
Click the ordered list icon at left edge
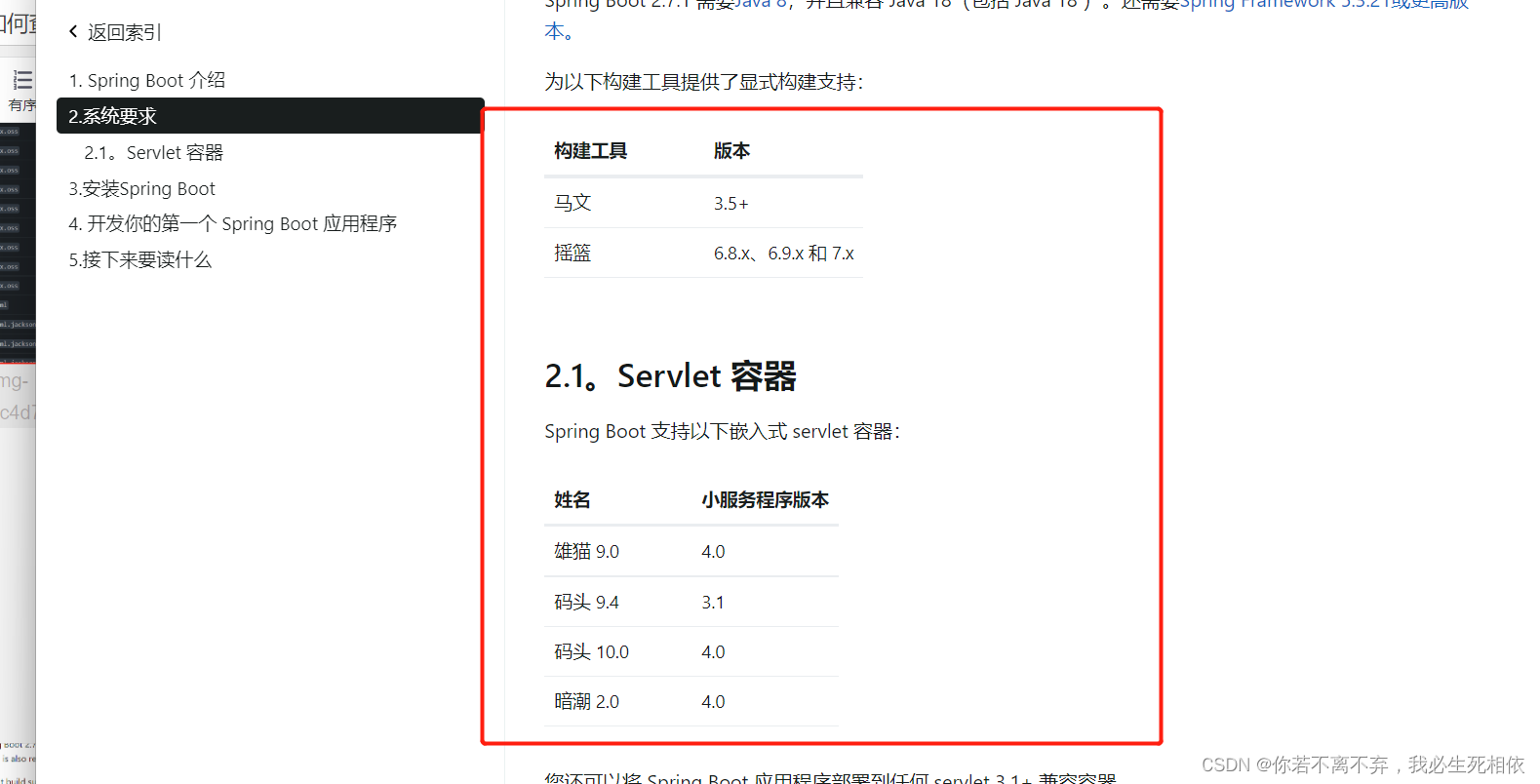[x=22, y=80]
